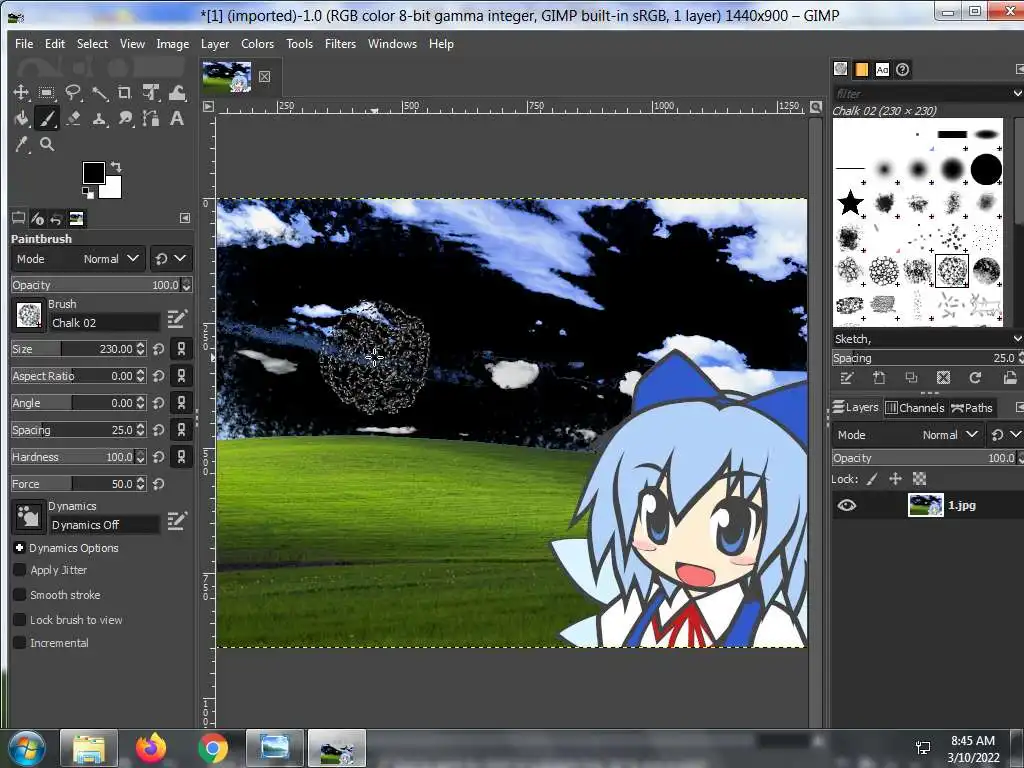
Task: Open the Layer menu
Action: pyautogui.click(x=215, y=44)
